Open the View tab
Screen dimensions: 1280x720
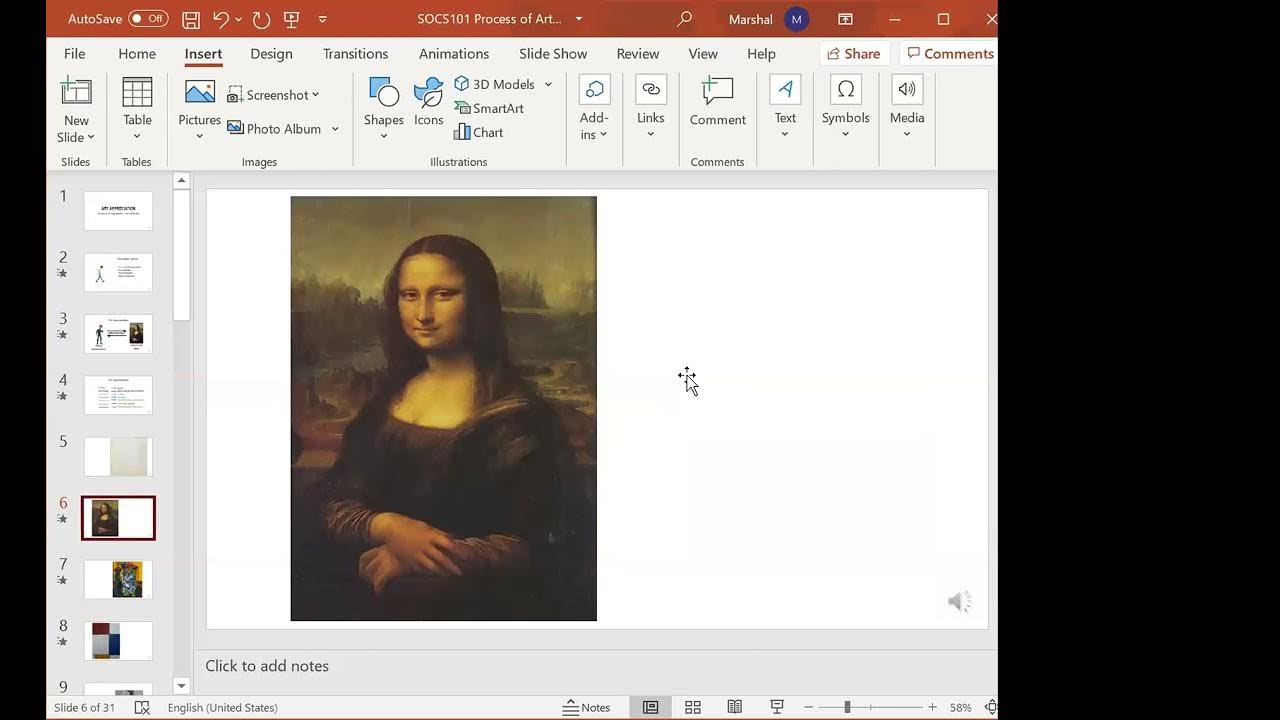coord(703,54)
